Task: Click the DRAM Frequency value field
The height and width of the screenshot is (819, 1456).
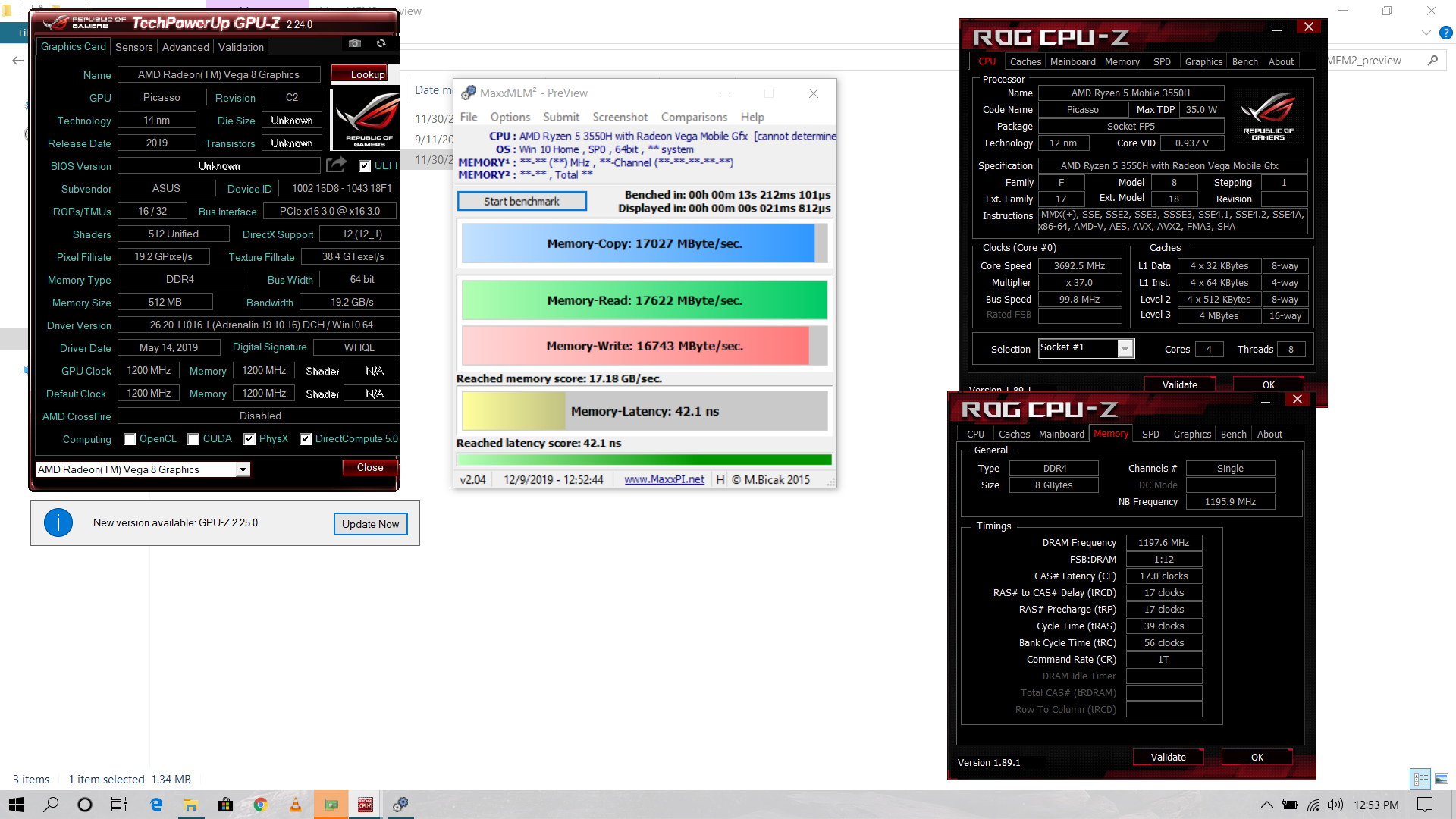Action: click(1164, 542)
